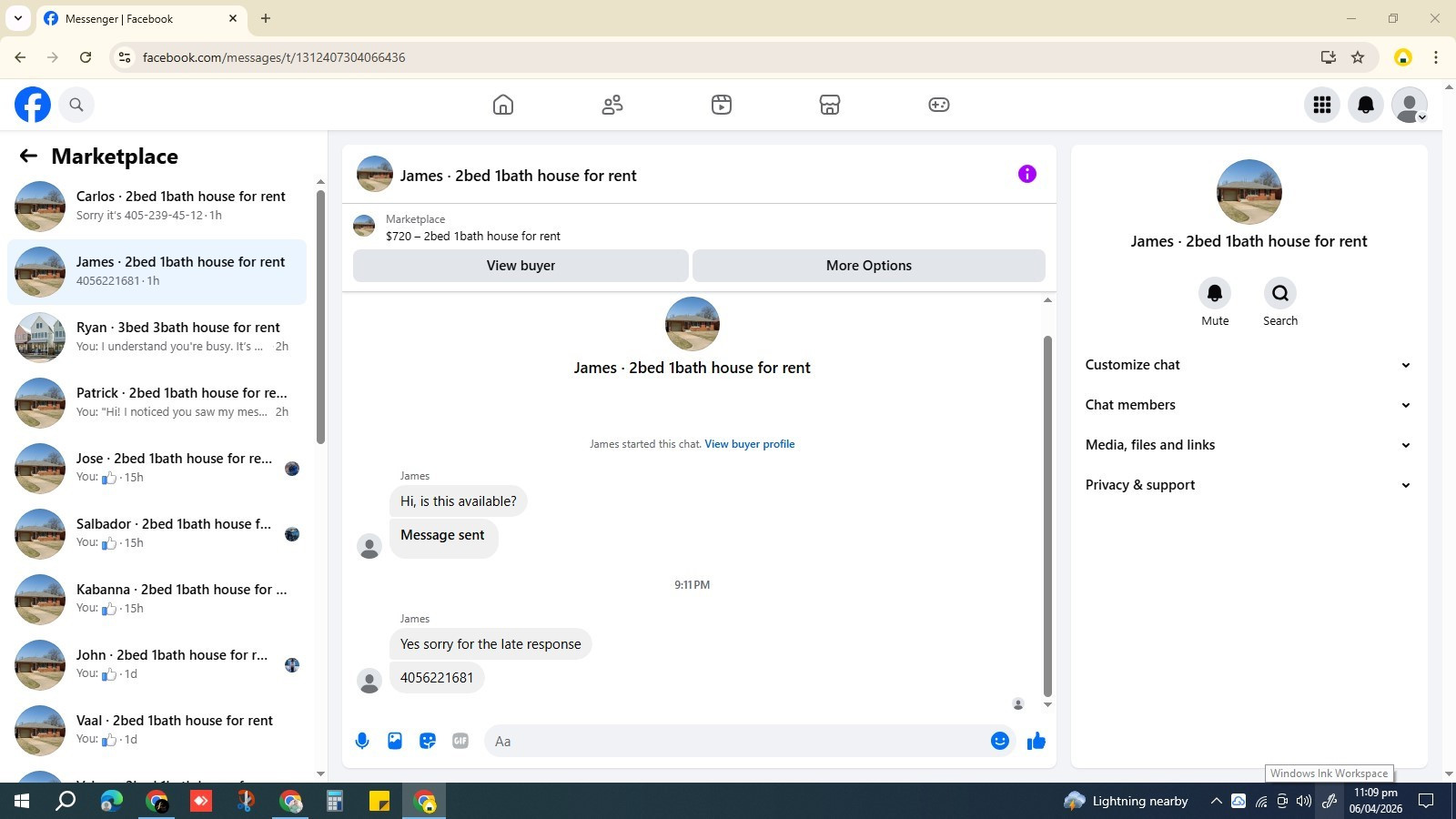This screenshot has height=819, width=1456.
Task: Open Friends icon in top navigation
Action: pyautogui.click(x=612, y=105)
